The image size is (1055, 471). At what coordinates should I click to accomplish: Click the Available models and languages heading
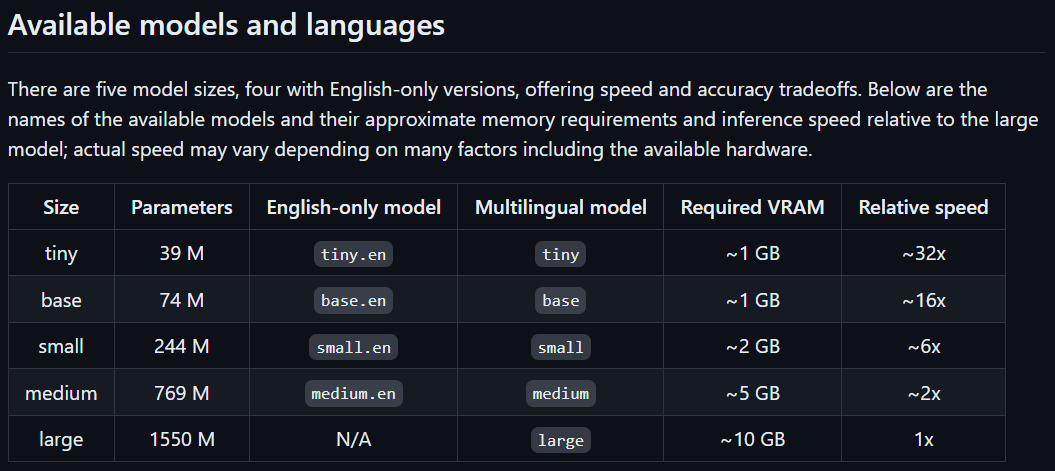click(x=226, y=25)
